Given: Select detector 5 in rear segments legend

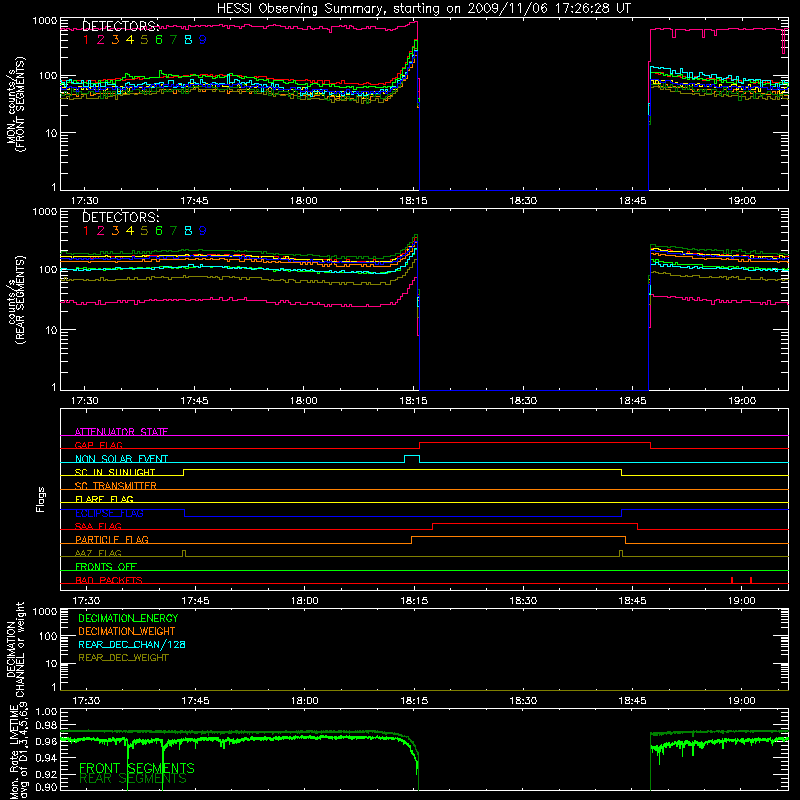Looking at the screenshot, I should coord(144,231).
